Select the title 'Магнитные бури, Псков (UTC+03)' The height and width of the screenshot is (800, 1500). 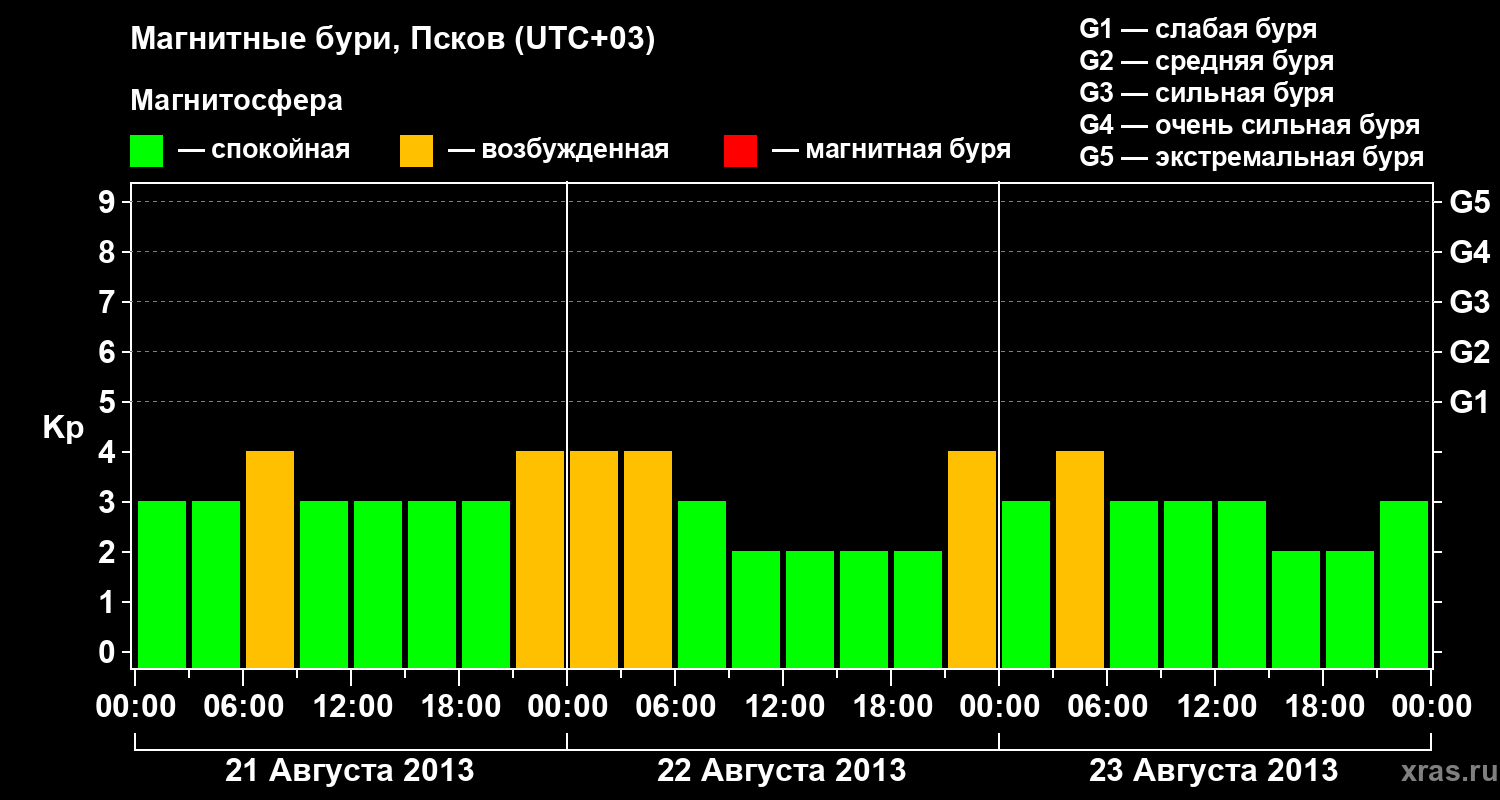coord(393,40)
